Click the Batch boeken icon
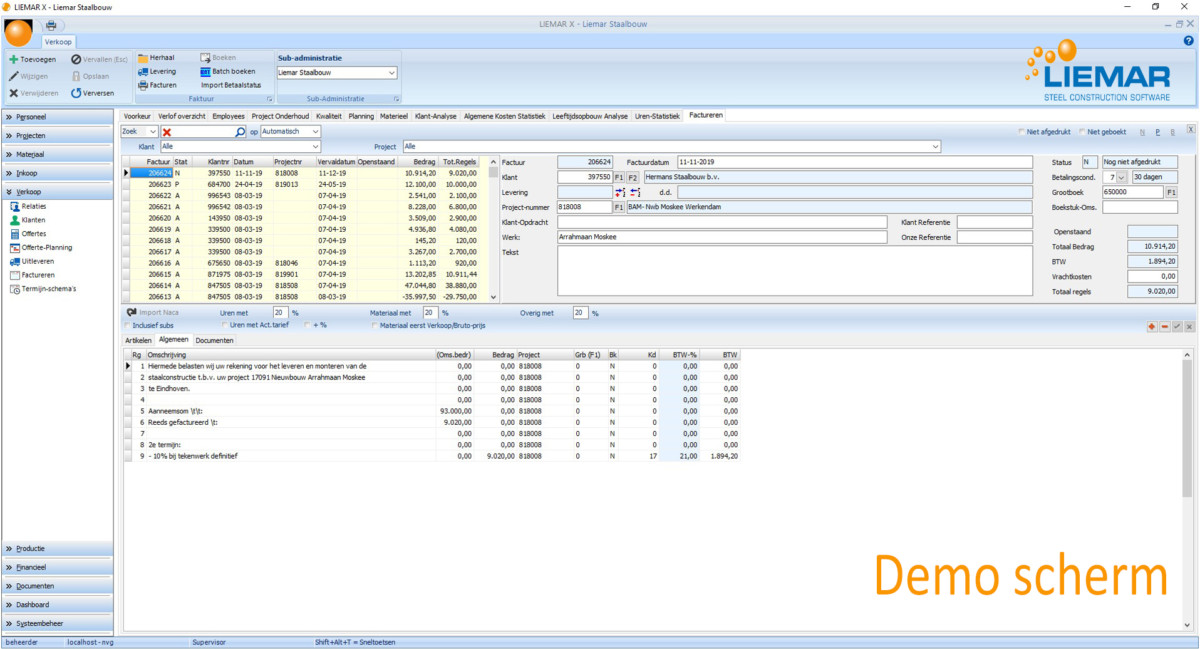Image resolution: width=1200 pixels, height=649 pixels. click(x=205, y=71)
